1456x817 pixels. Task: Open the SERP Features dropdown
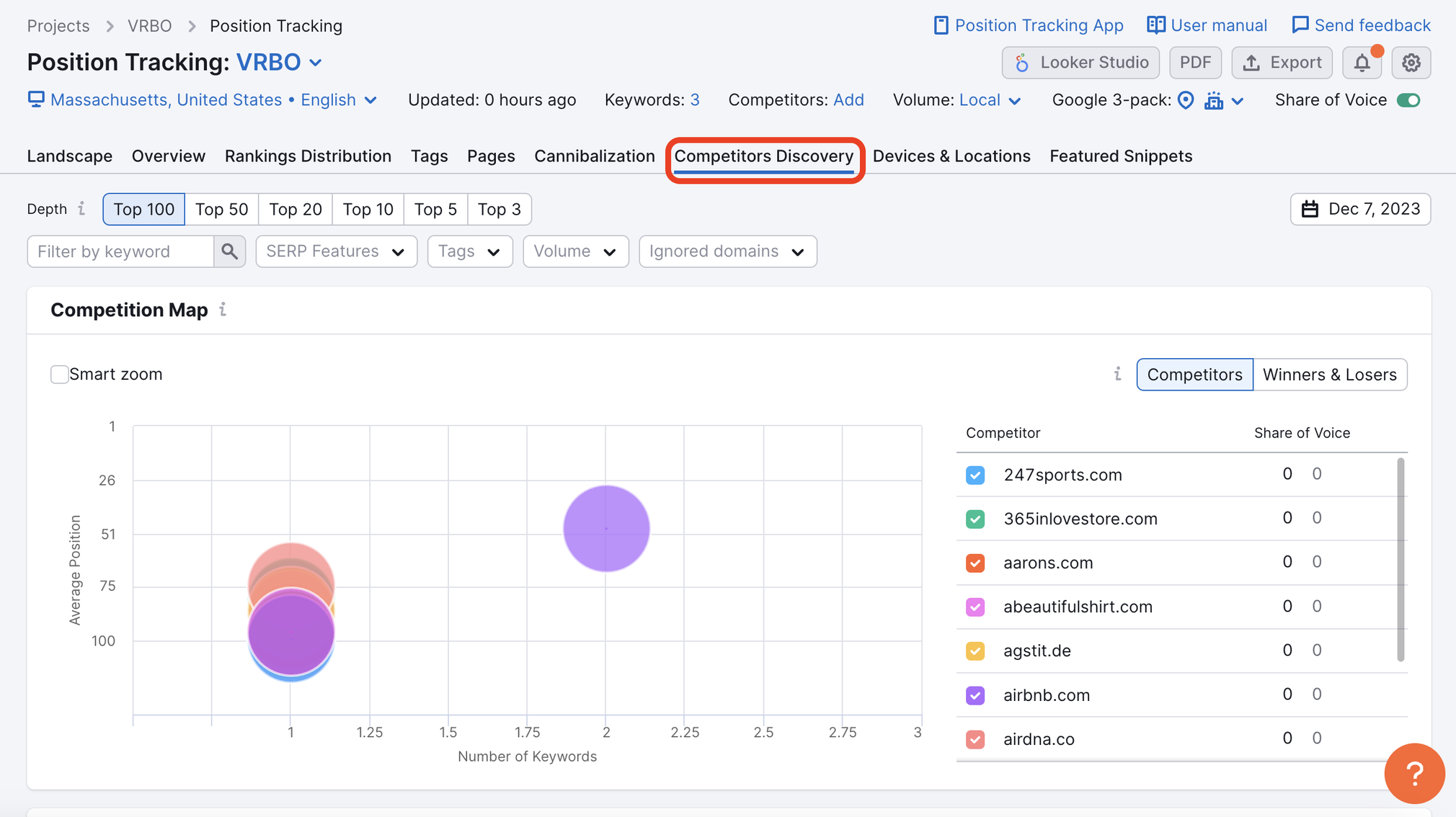point(335,251)
